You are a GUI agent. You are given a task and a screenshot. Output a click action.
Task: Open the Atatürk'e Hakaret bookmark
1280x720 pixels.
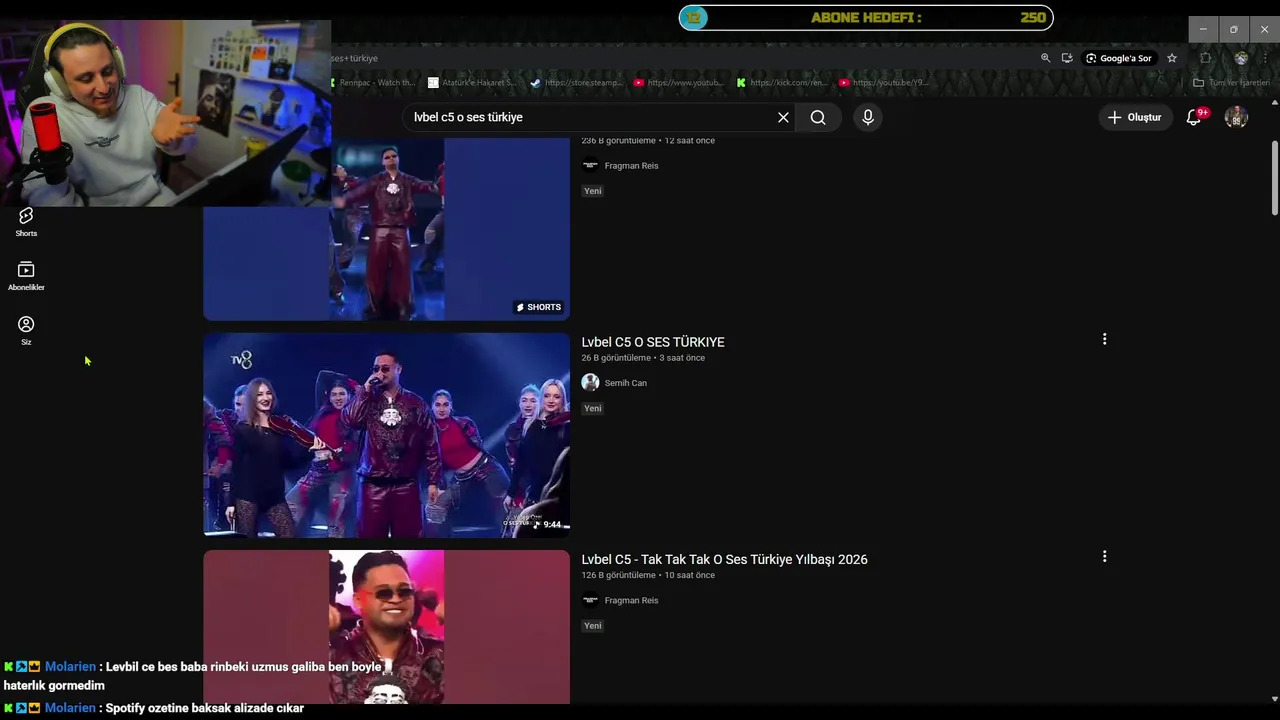coord(471,83)
